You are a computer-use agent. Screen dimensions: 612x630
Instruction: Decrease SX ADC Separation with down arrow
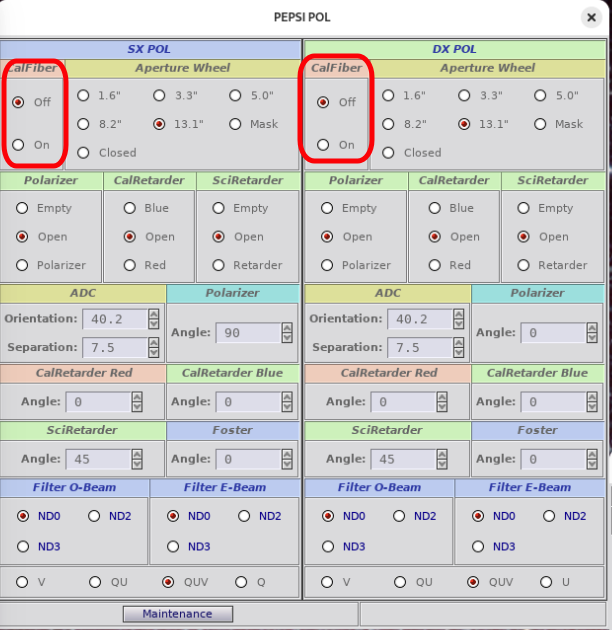pyautogui.click(x=153, y=352)
